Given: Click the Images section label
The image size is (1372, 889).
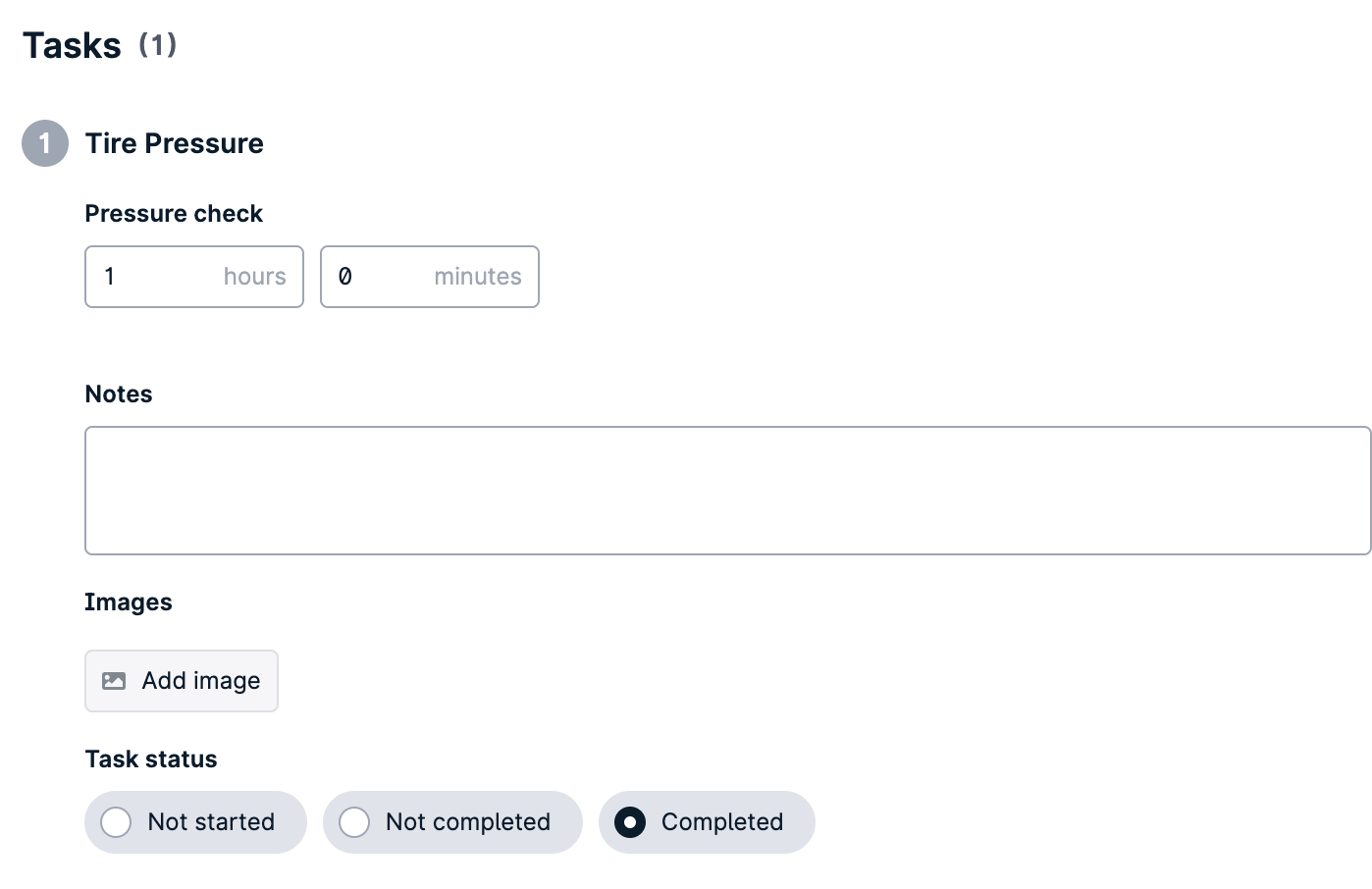Looking at the screenshot, I should [x=129, y=602].
